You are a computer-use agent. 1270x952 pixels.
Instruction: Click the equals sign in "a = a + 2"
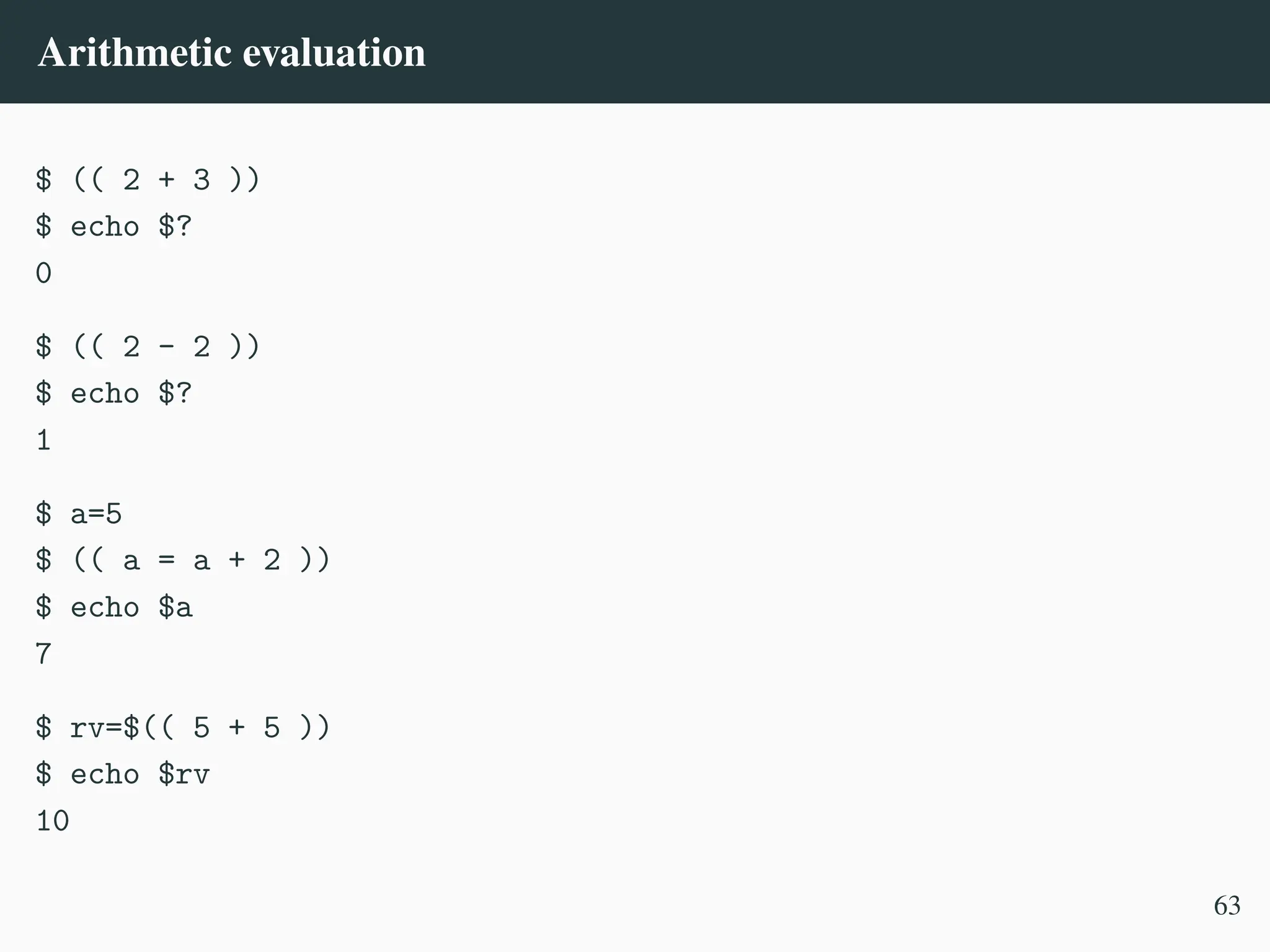[166, 561]
